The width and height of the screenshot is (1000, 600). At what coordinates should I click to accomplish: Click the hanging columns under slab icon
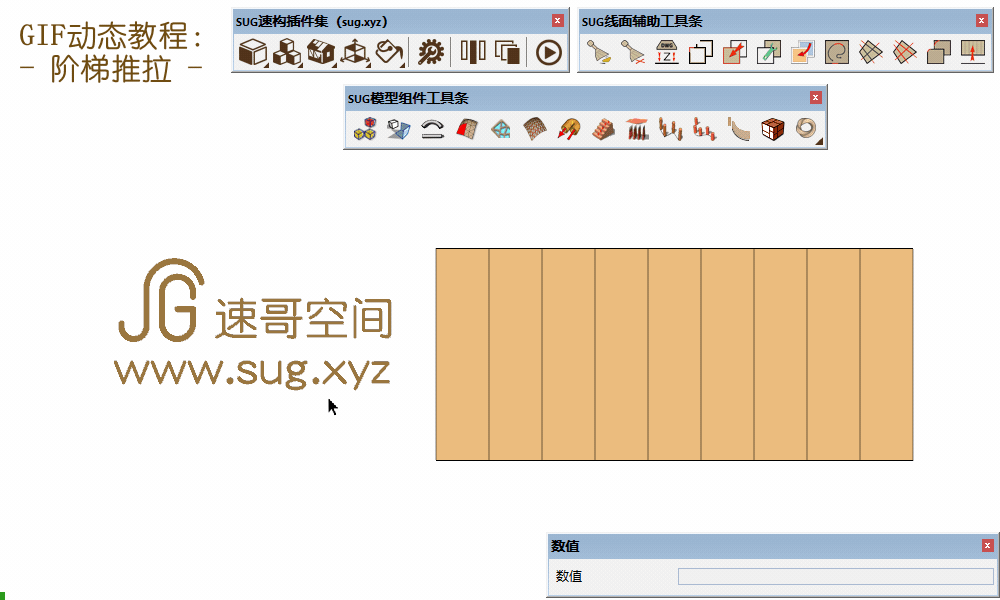tap(636, 129)
